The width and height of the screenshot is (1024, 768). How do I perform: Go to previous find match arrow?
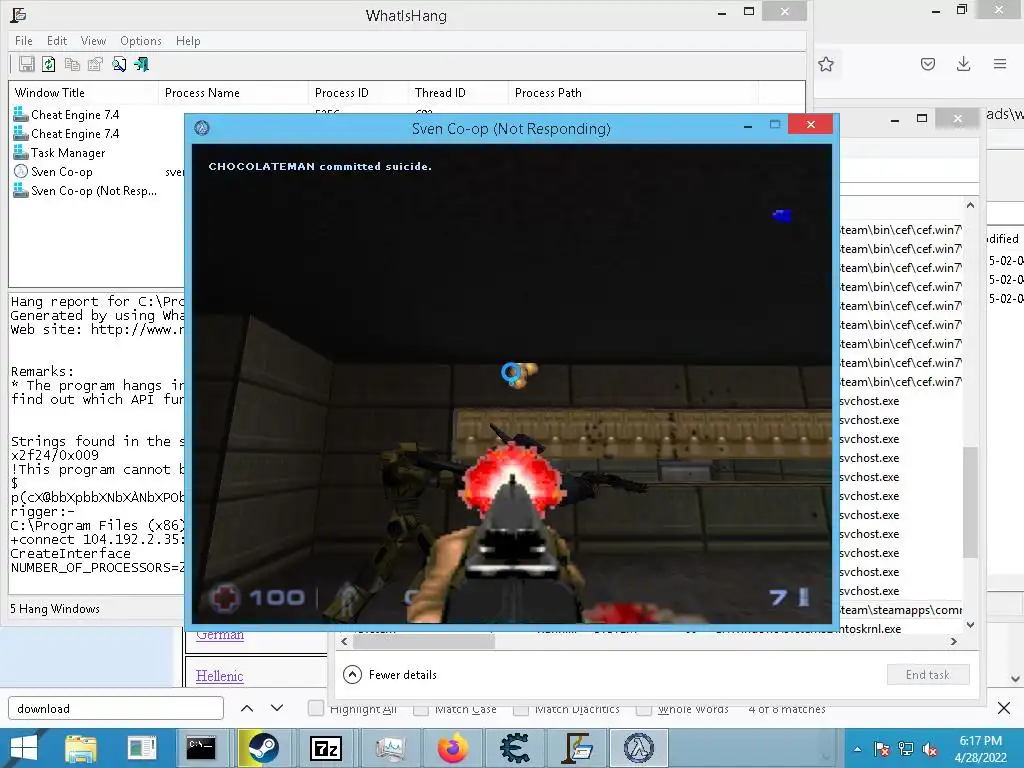(x=247, y=709)
